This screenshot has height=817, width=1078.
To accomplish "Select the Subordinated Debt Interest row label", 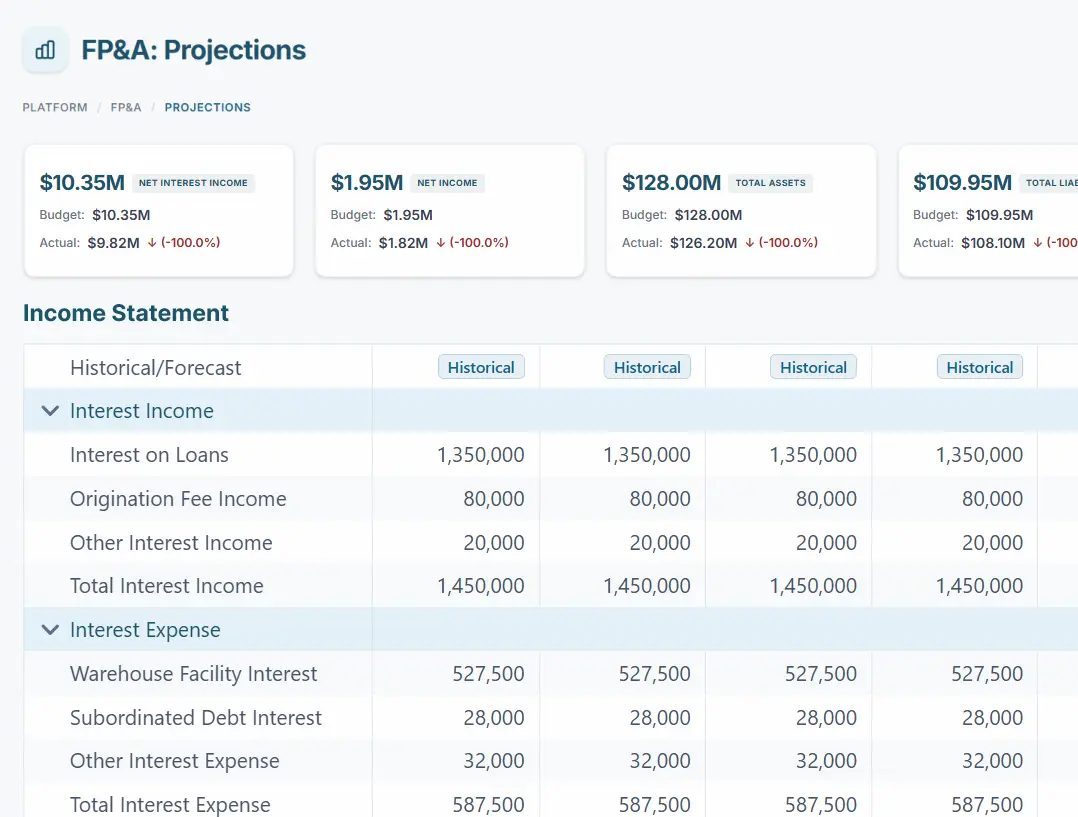I will [x=196, y=717].
